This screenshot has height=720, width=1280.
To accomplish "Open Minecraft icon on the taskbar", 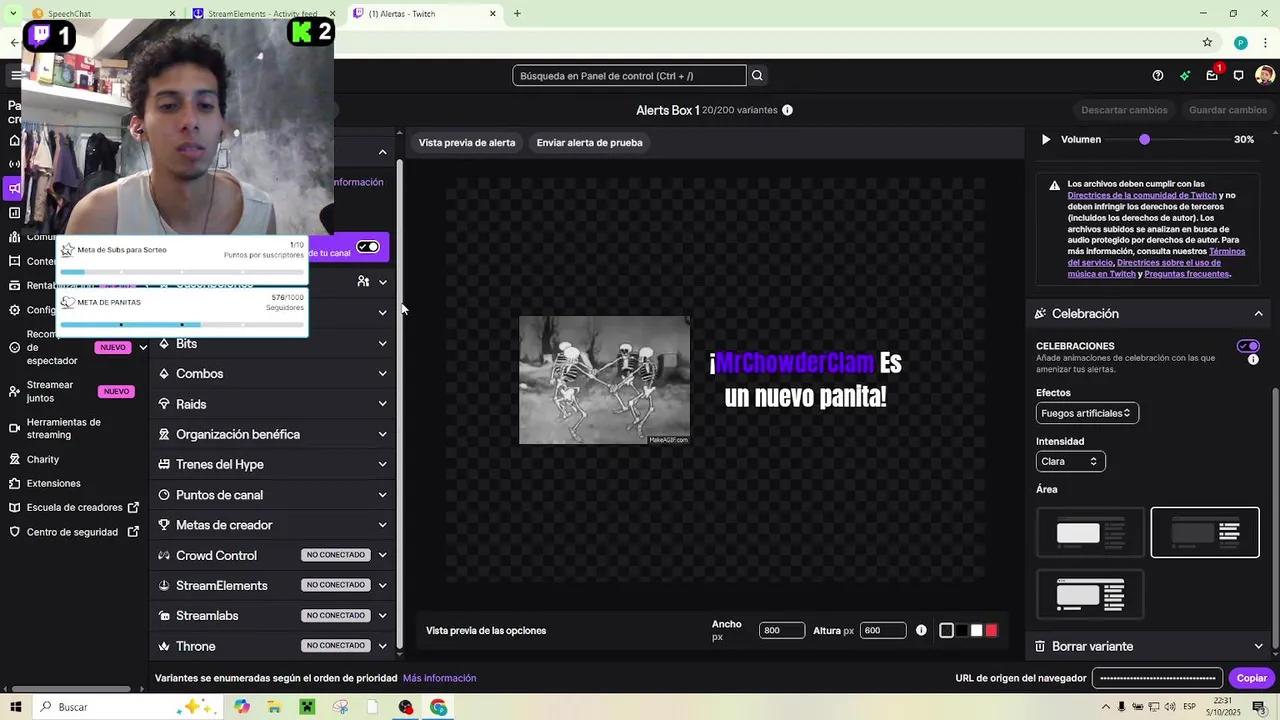I will (x=307, y=707).
